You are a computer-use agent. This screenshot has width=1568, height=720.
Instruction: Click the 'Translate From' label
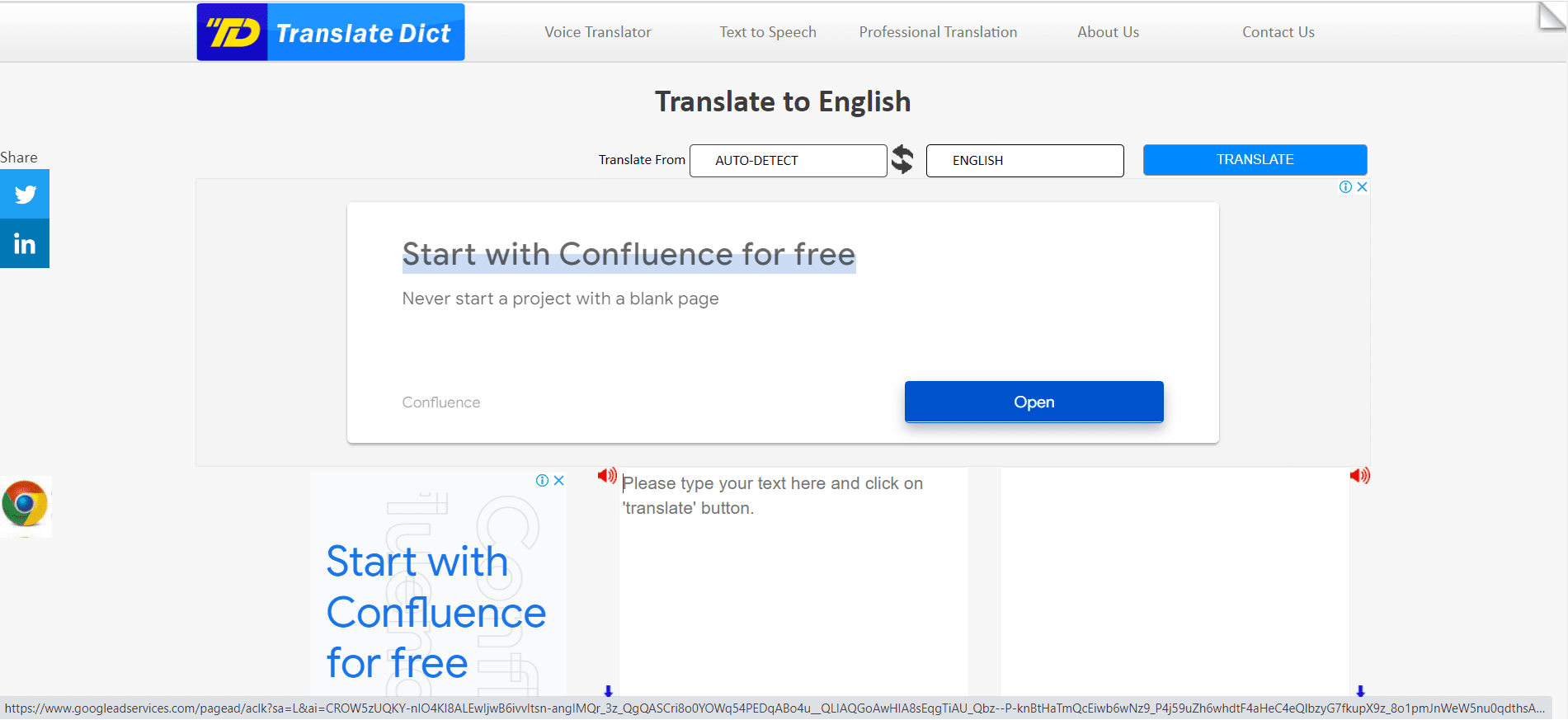[642, 160]
